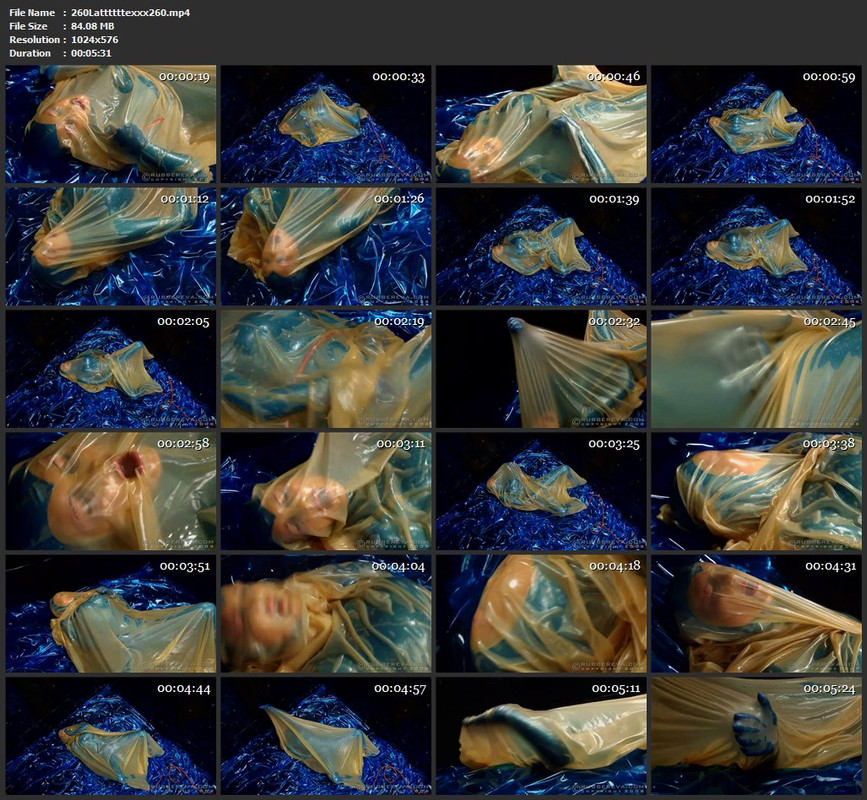Click the thumbnail at 00:02:32
Image resolution: width=867 pixels, height=800 pixels.
pos(541,369)
